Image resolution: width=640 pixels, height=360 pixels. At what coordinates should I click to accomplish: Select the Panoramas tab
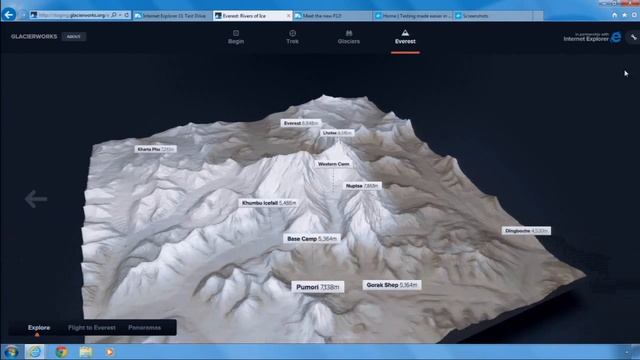[144, 327]
